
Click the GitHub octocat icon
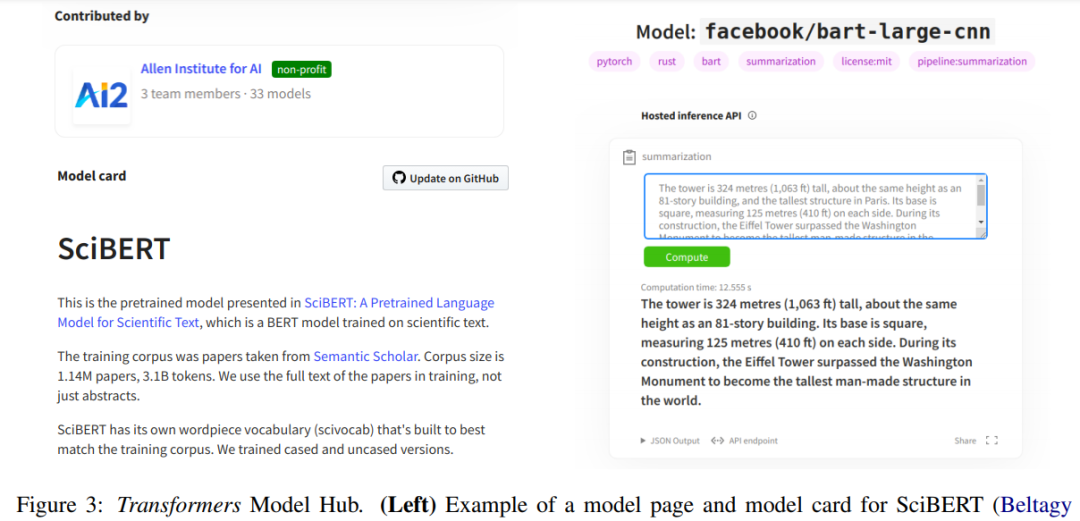point(399,178)
